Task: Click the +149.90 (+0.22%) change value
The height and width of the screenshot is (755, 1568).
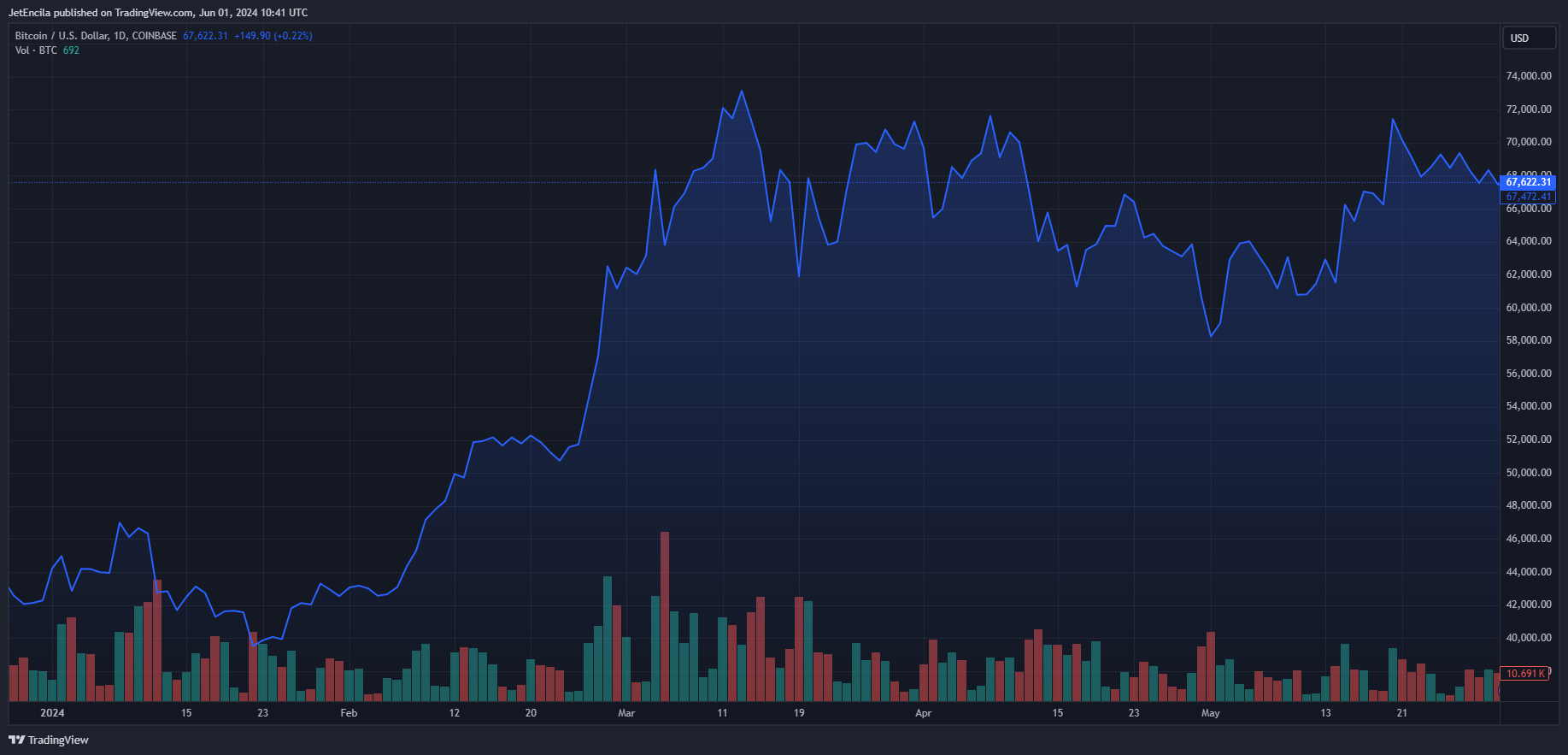Action: click(x=273, y=36)
